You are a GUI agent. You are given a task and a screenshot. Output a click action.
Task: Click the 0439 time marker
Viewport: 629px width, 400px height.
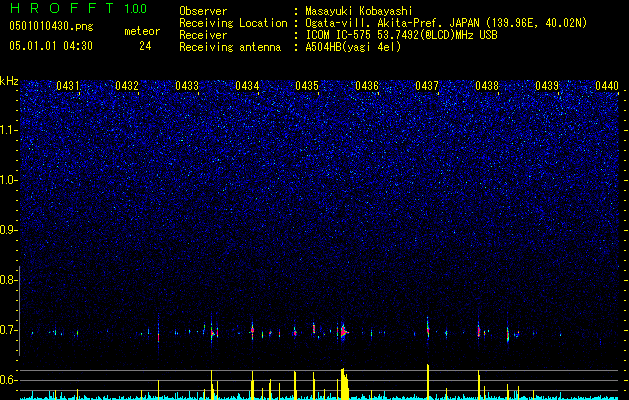coord(547,86)
